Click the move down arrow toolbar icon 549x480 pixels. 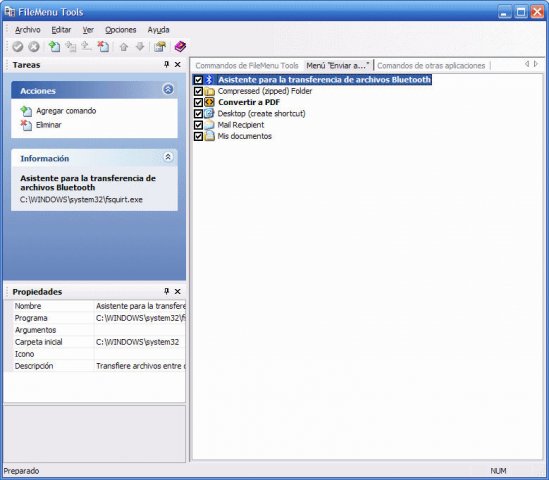[140, 47]
